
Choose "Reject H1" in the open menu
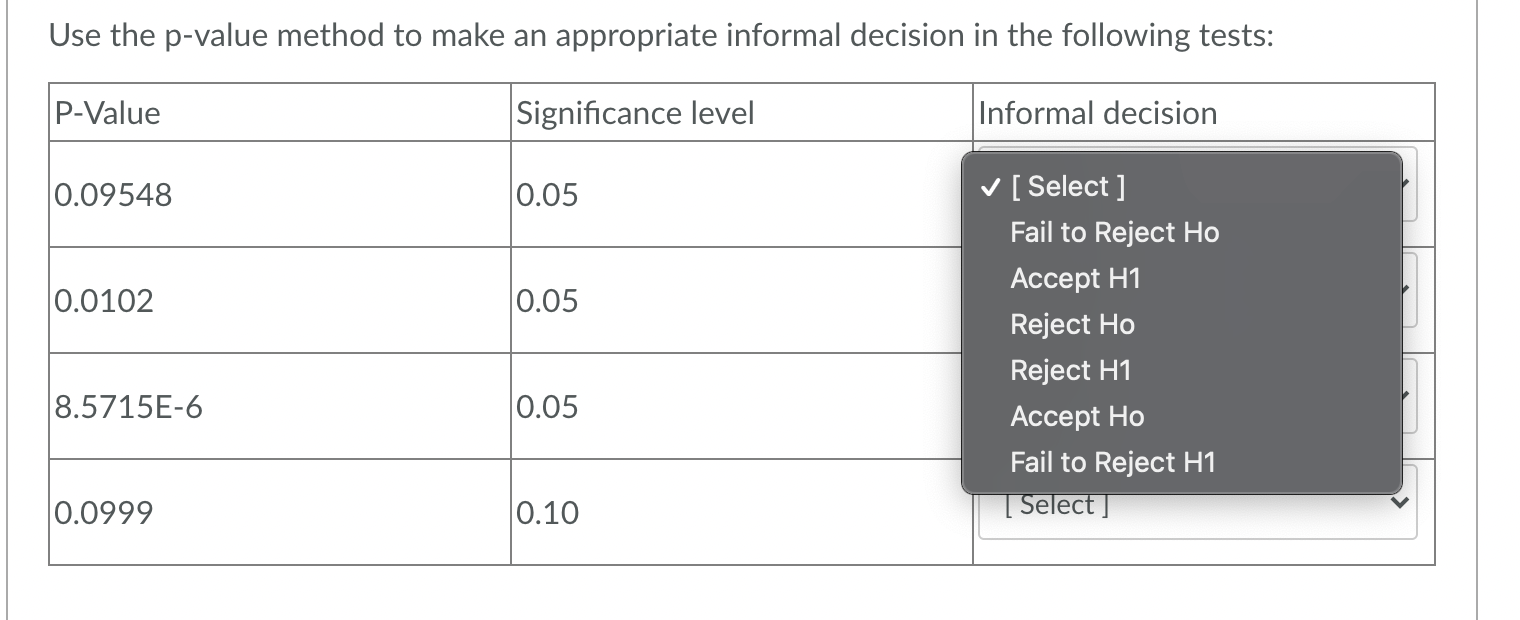(1070, 370)
